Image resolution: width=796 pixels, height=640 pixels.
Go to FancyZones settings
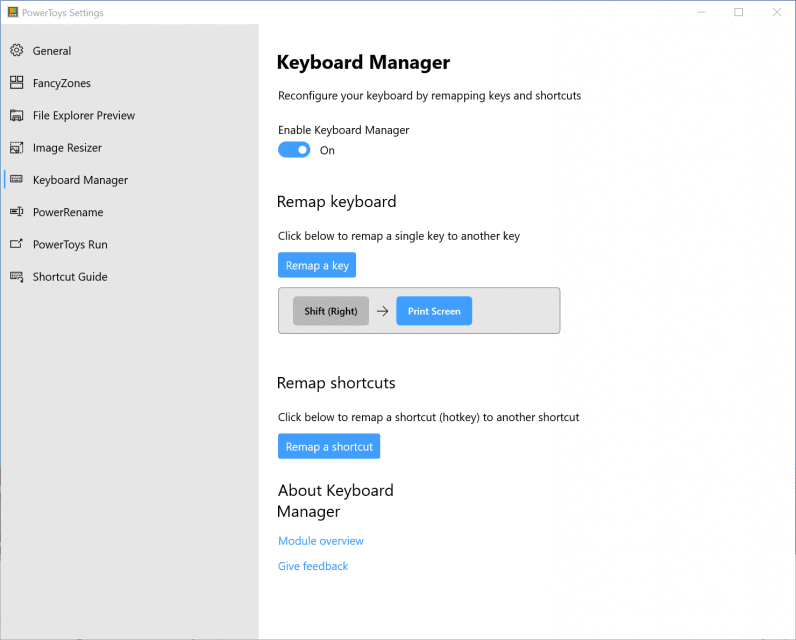62,83
